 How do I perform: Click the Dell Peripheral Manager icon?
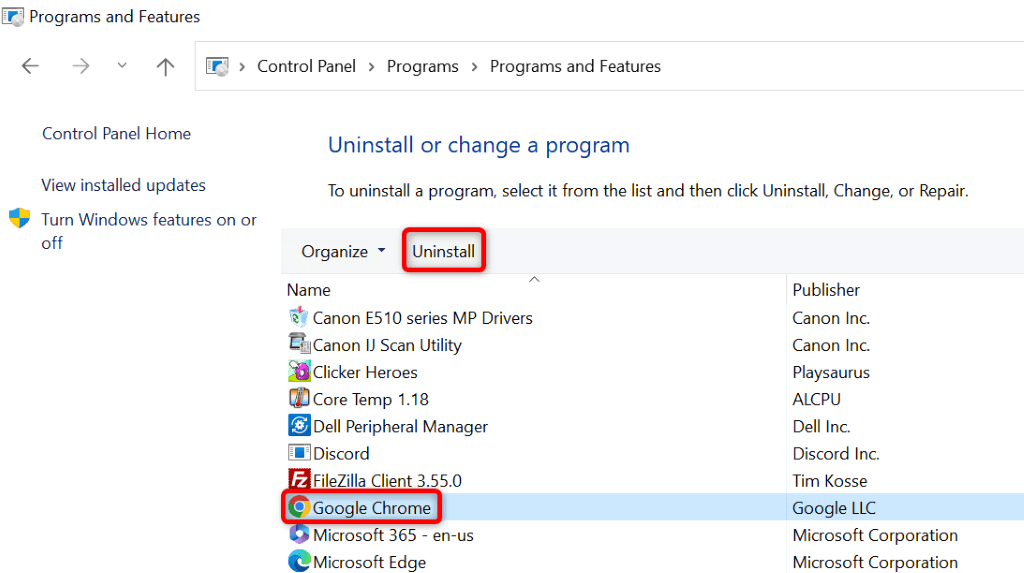[x=298, y=426]
